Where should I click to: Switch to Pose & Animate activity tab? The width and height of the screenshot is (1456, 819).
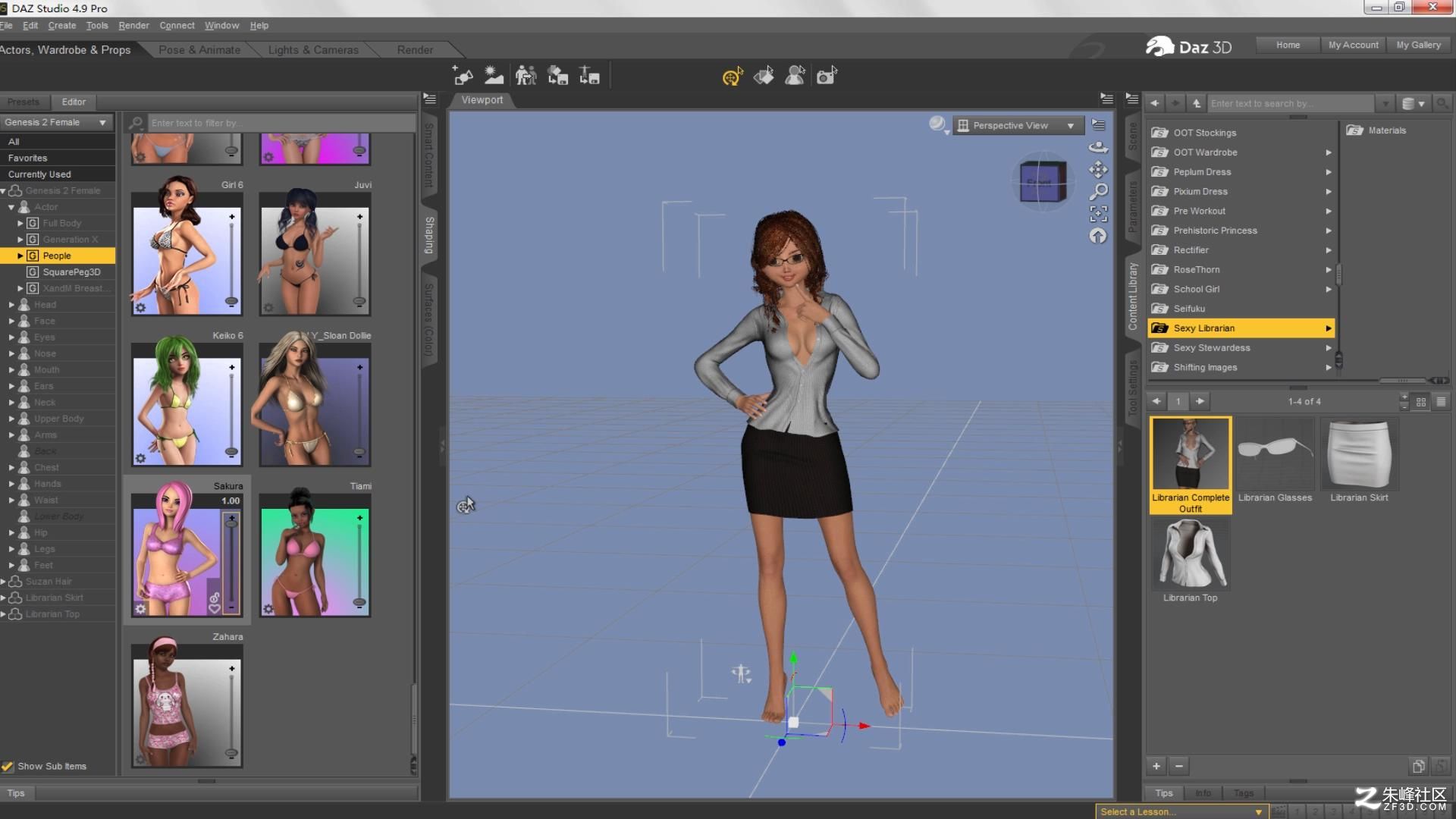point(199,50)
